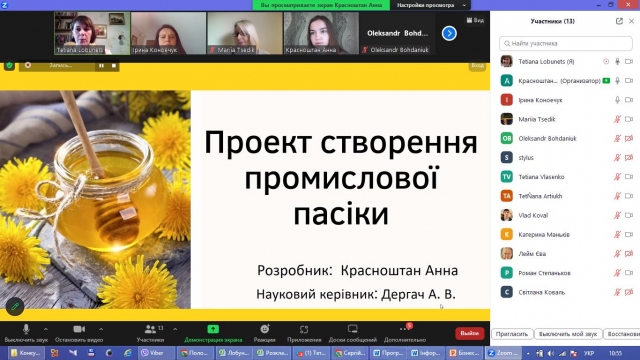Viewport: 640px width, 360px height.
Task: Pop out the participants panel
Action: (619, 21)
